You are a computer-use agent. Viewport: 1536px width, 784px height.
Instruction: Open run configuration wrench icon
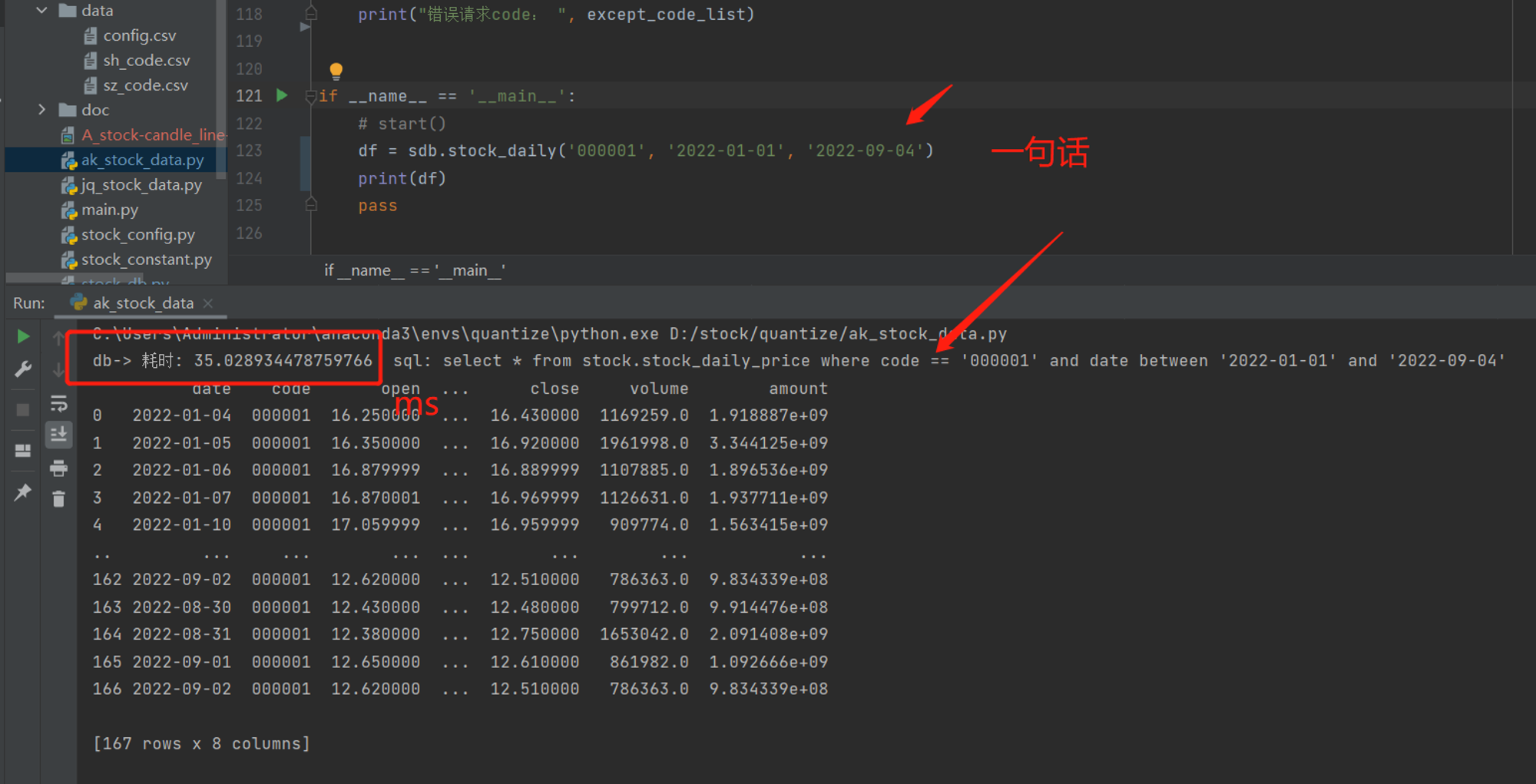[x=23, y=369]
